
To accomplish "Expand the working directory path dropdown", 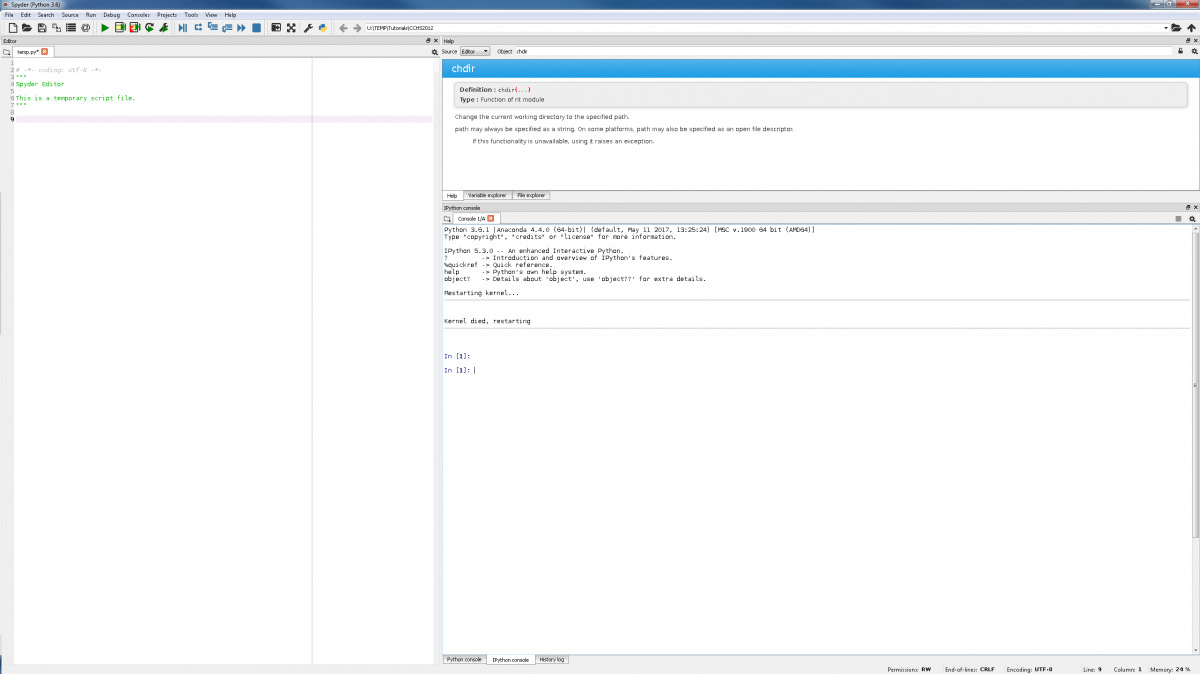I will (1166, 28).
